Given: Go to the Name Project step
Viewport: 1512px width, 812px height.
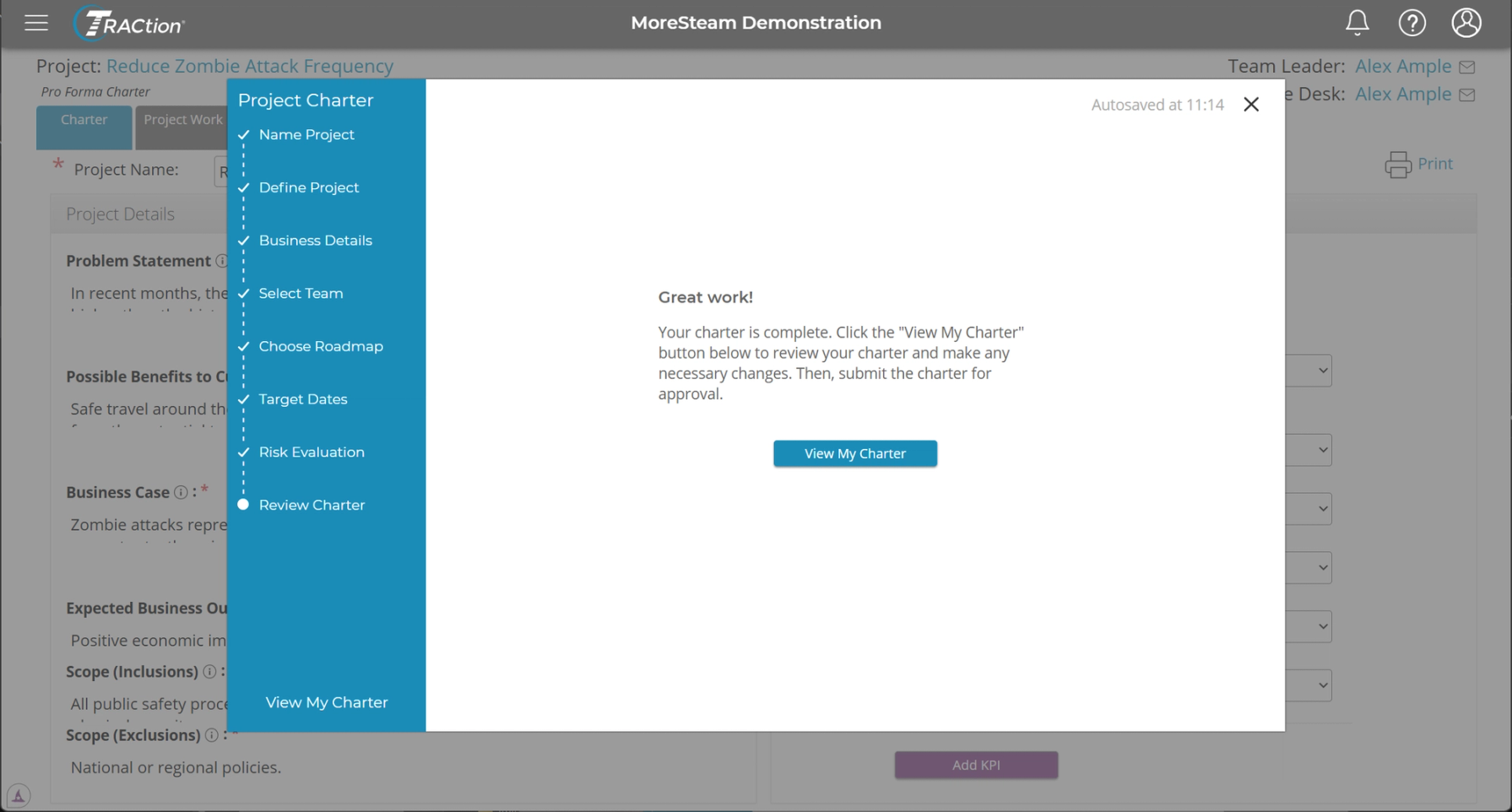Looking at the screenshot, I should click(x=306, y=135).
